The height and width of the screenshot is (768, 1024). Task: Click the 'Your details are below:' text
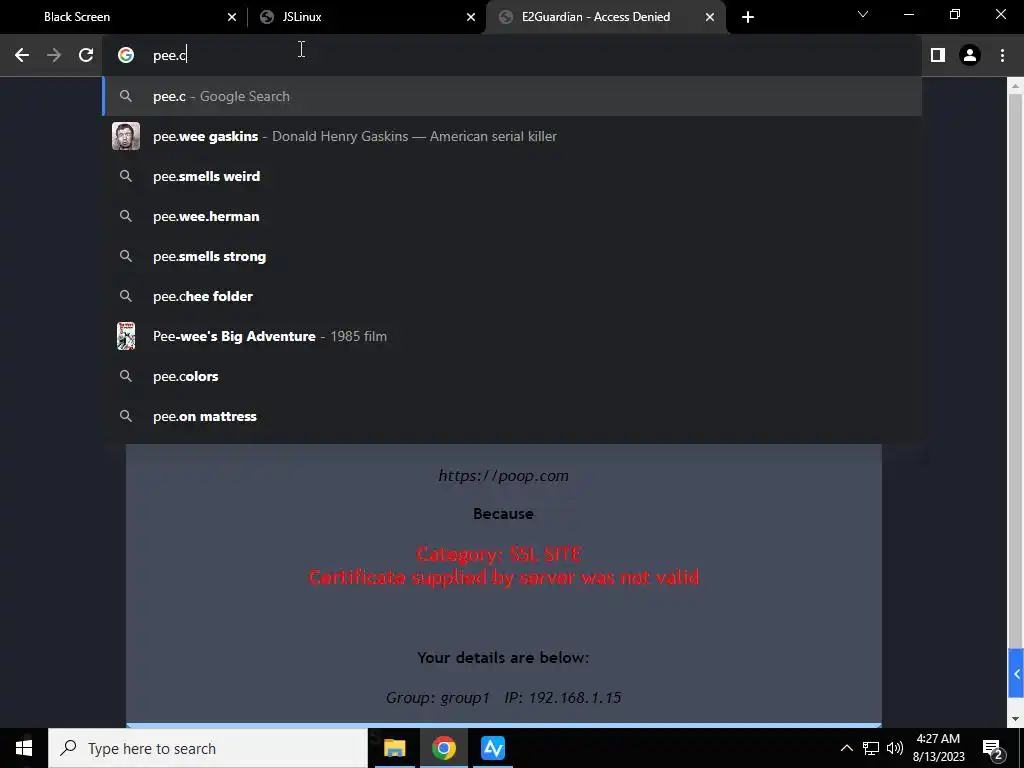click(504, 658)
